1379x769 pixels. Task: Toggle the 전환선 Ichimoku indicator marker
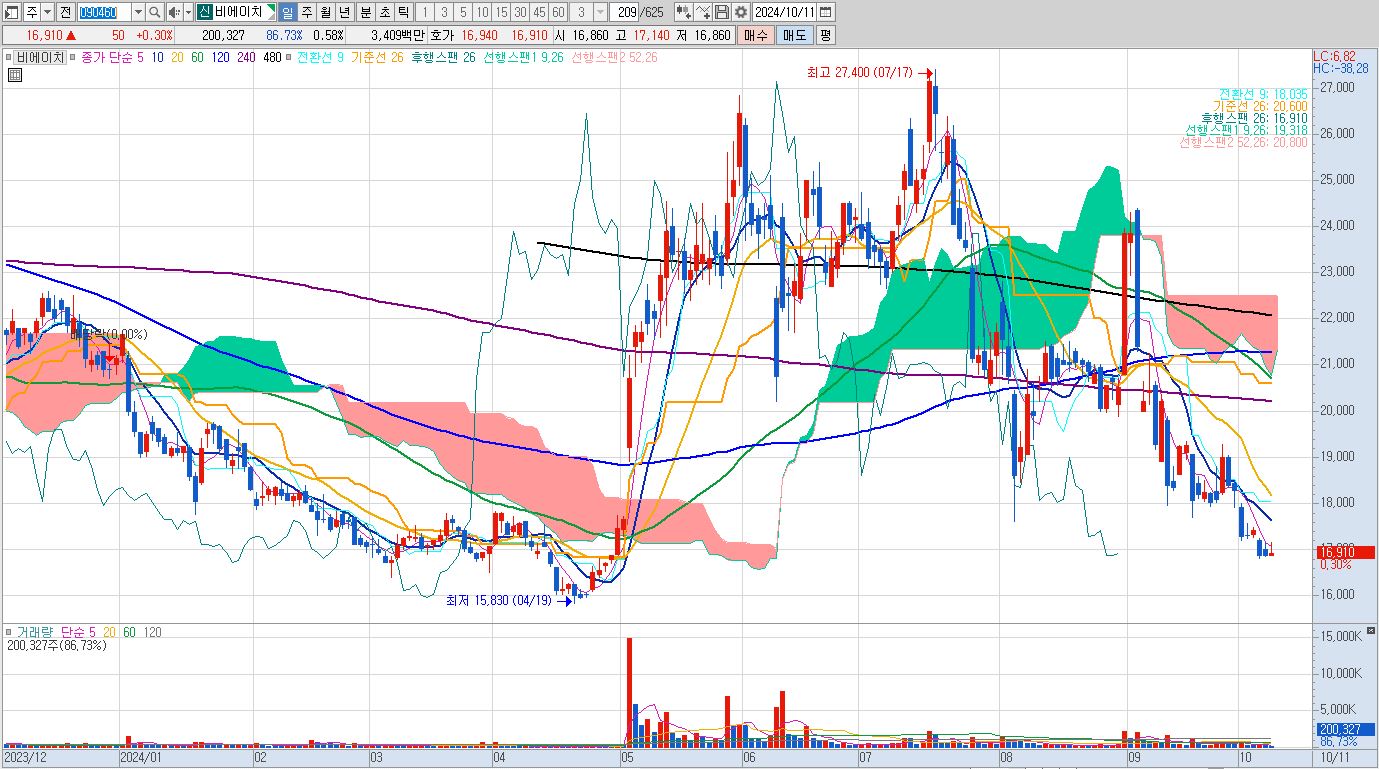[291, 58]
